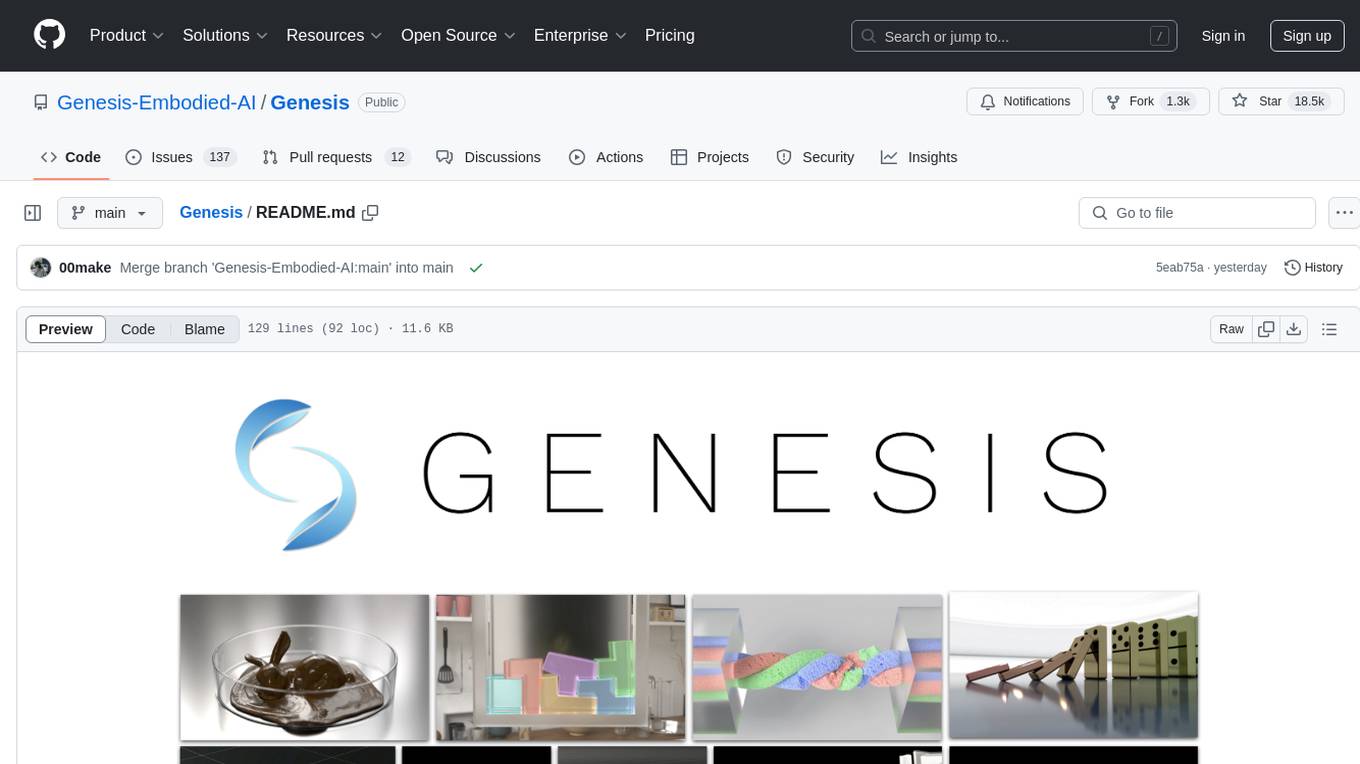Click the Pull requests count badge 12

click(398, 157)
